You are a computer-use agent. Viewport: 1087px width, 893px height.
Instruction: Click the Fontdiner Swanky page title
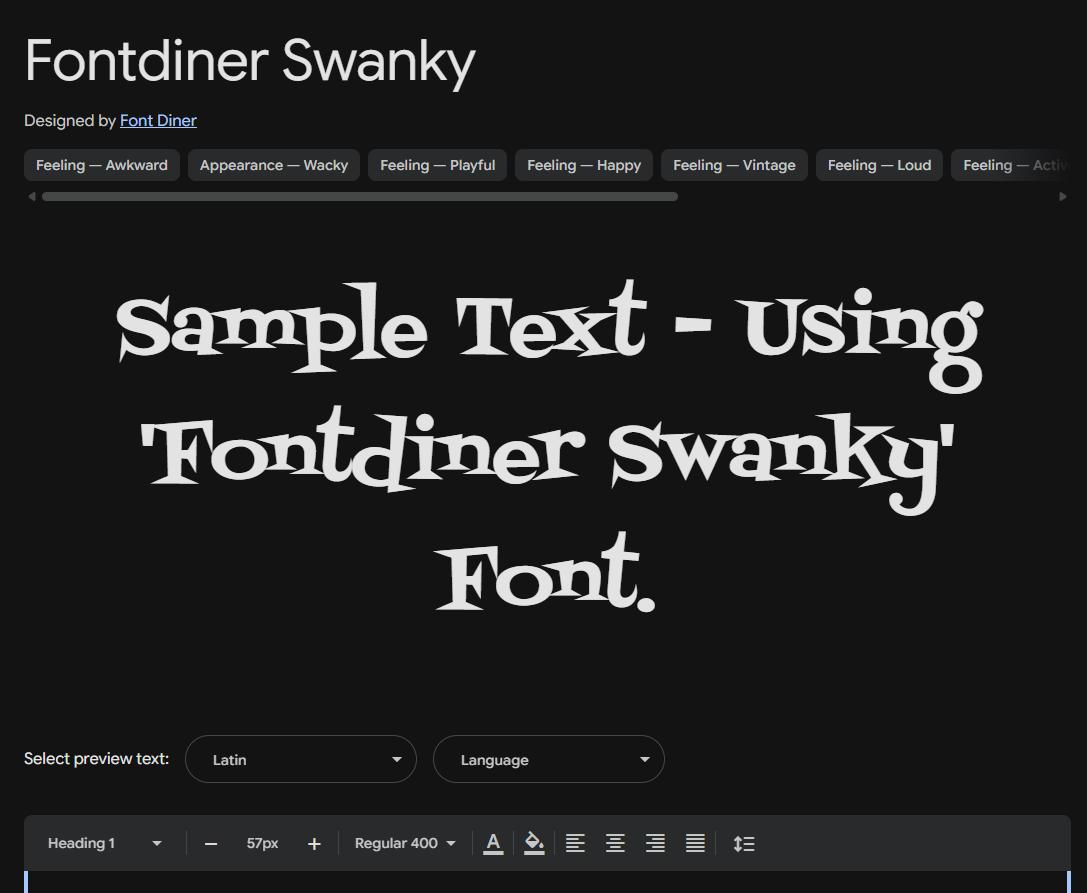coord(250,61)
